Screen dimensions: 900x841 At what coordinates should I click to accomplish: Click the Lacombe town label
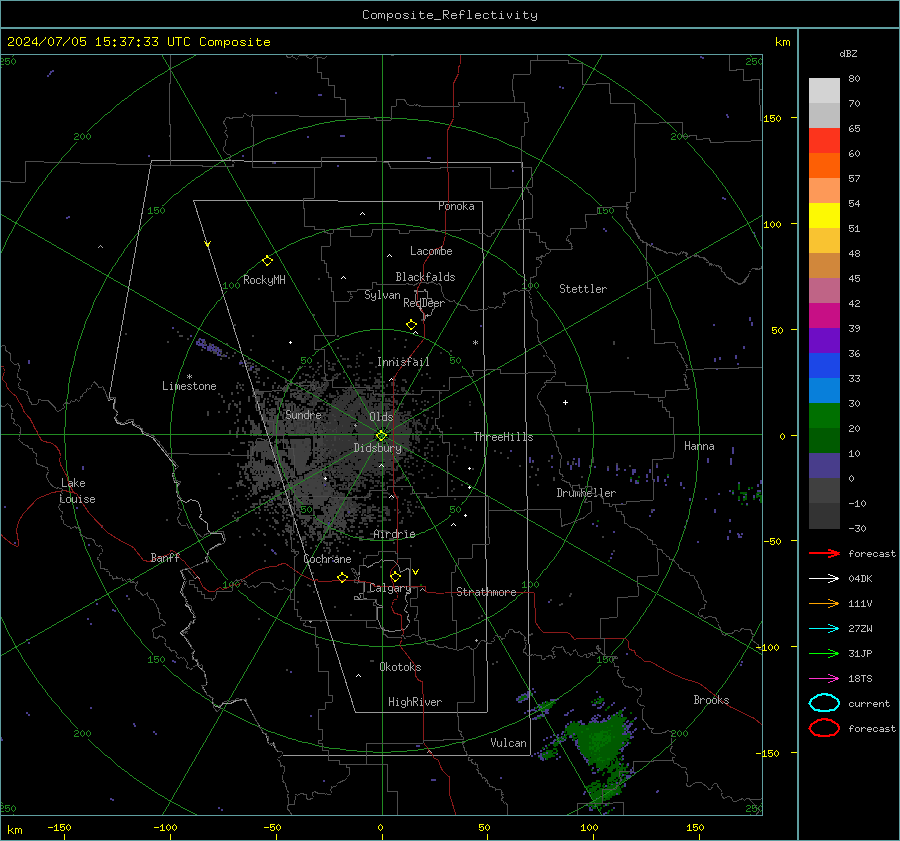pos(431,251)
